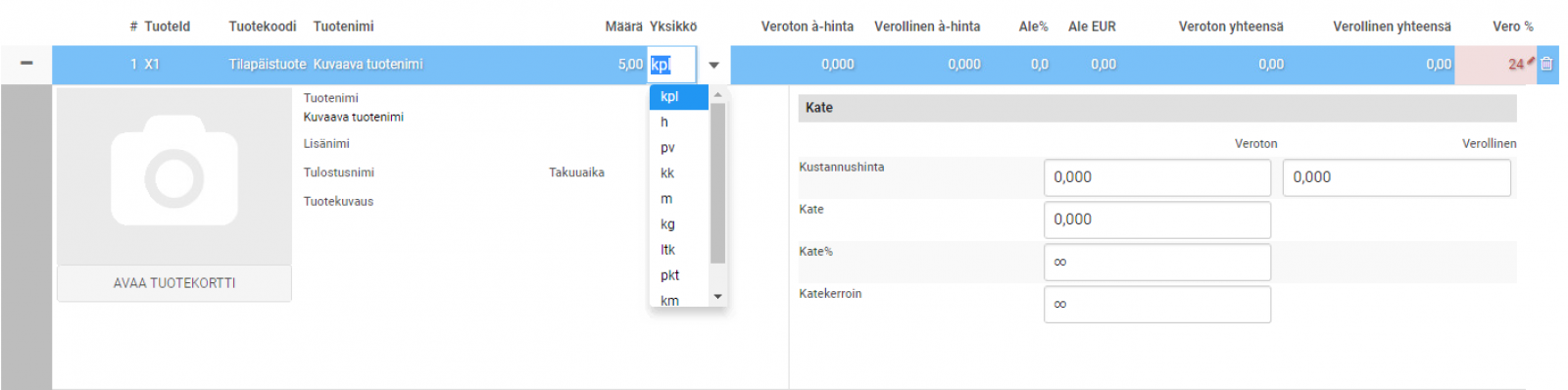Viewport: 1568px width, 390px height.
Task: Click the Kustannushinta Veroton input field
Action: click(1157, 177)
